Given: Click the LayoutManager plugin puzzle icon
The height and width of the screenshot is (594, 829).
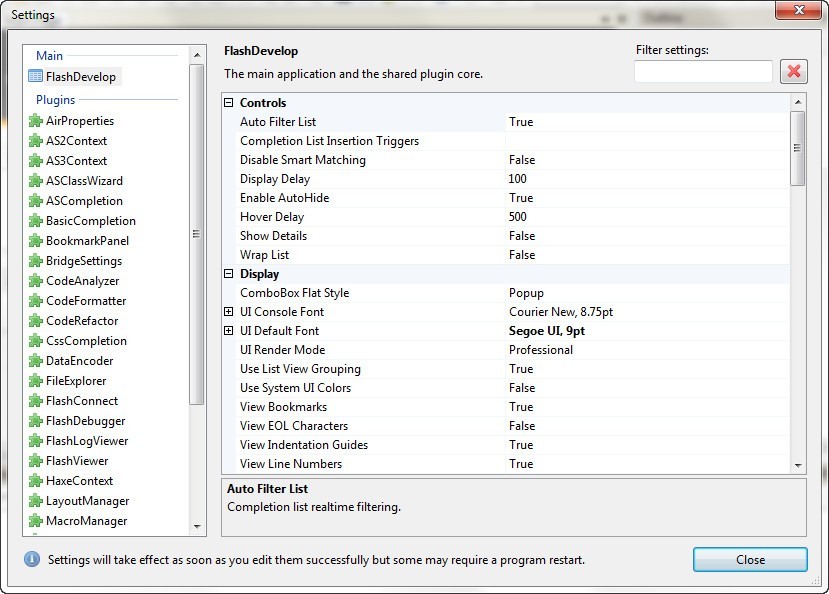Looking at the screenshot, I should pos(35,501).
